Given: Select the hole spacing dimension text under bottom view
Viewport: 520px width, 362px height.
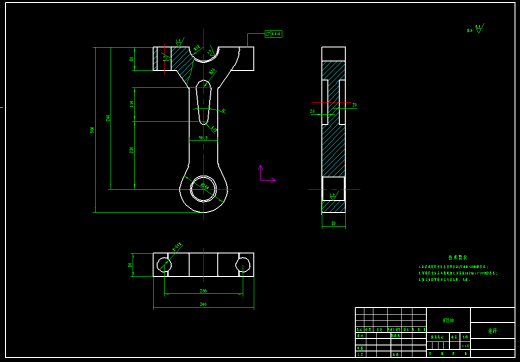Looking at the screenshot, I should pyautogui.click(x=203, y=291).
